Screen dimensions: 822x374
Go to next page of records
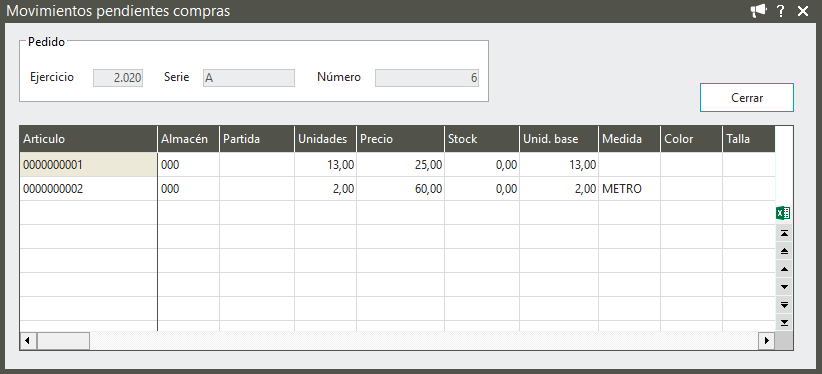pos(784,305)
